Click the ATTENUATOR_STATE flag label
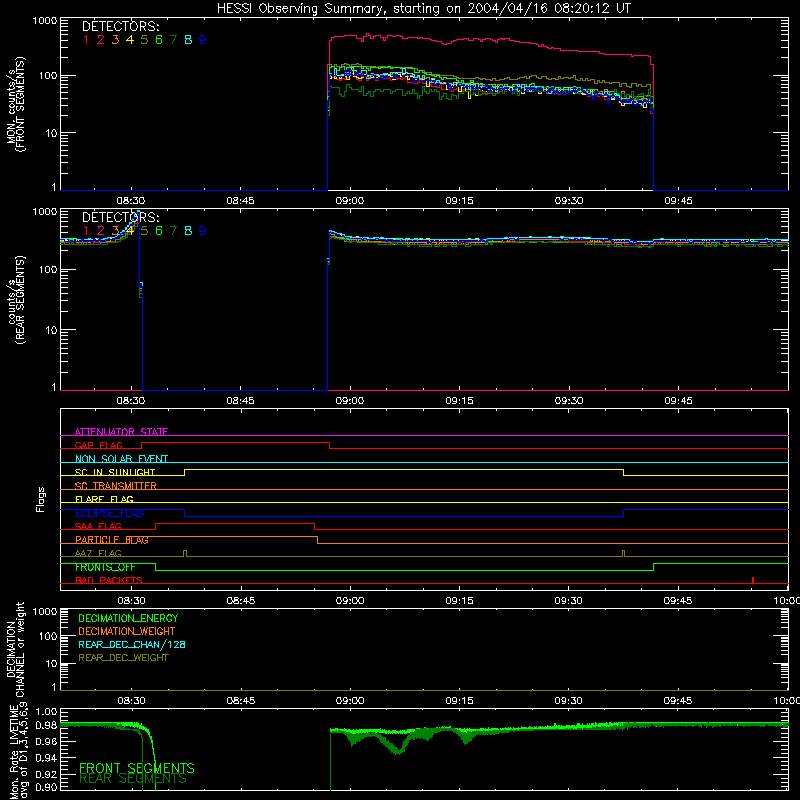800x800 pixels. tap(121, 432)
